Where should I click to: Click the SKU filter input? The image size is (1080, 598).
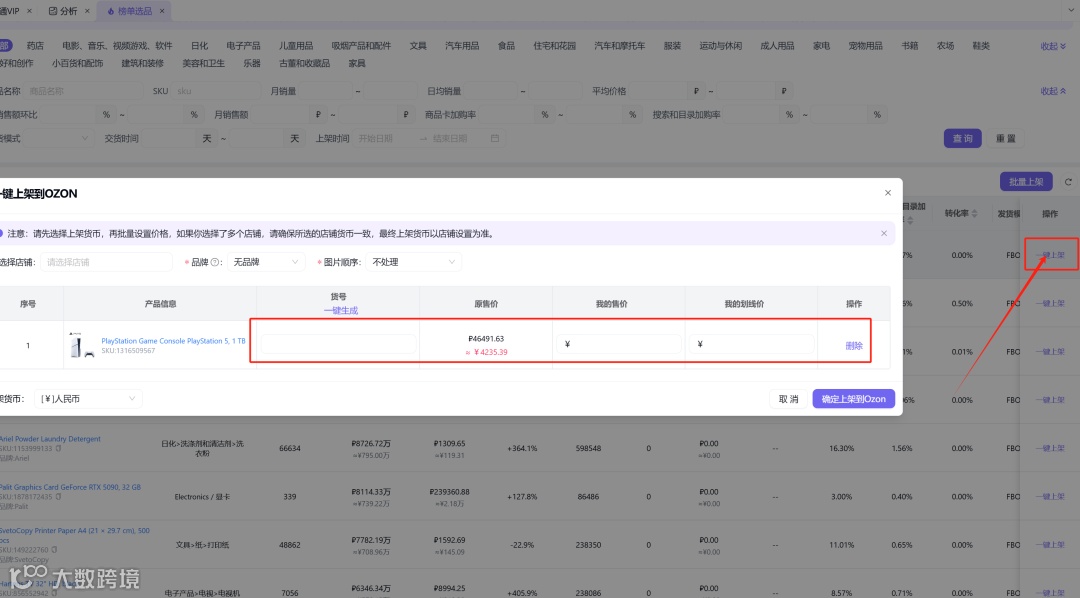(x=216, y=91)
